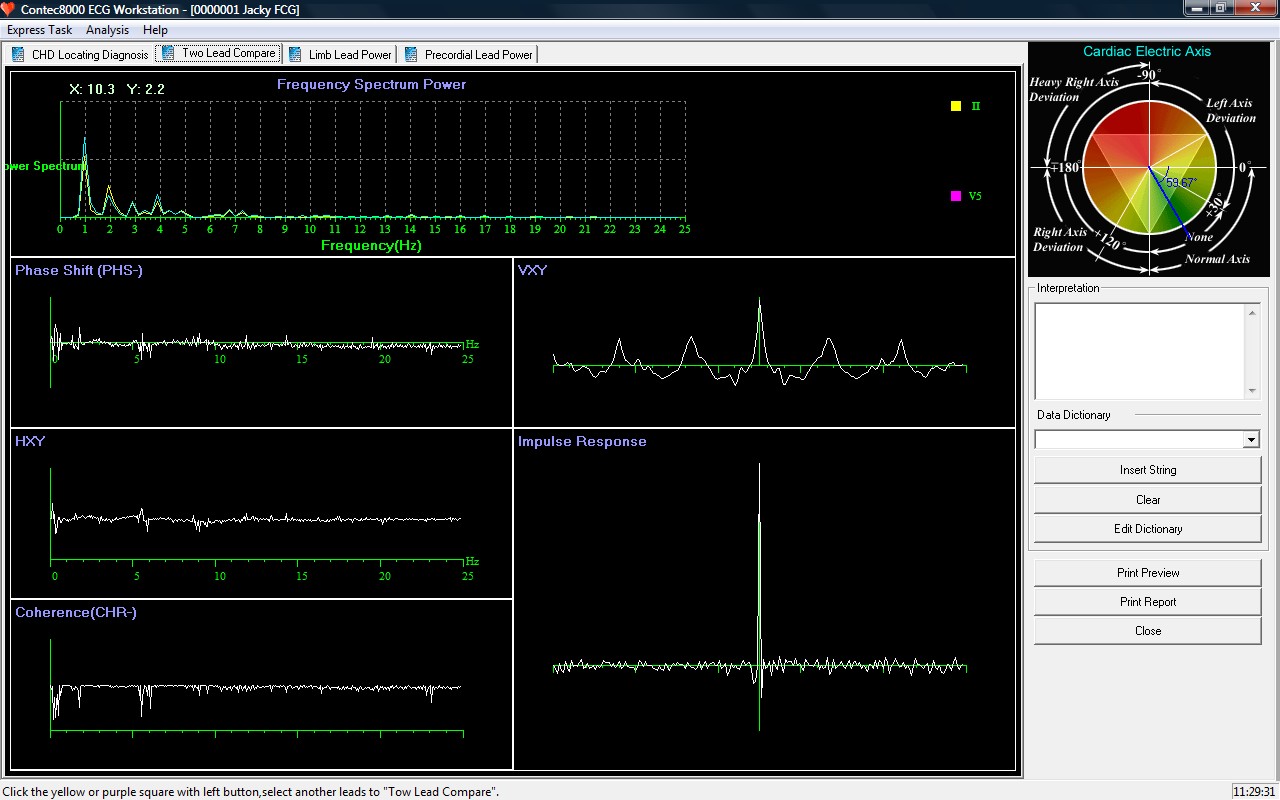Select the yellow lead II square

[x=956, y=106]
